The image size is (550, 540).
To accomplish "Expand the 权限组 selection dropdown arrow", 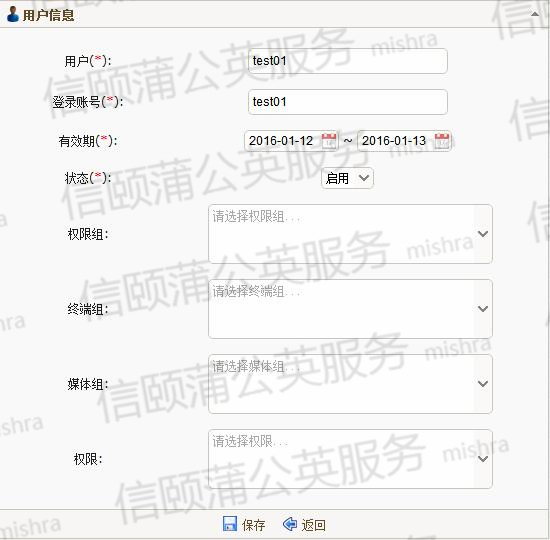I will (483, 234).
